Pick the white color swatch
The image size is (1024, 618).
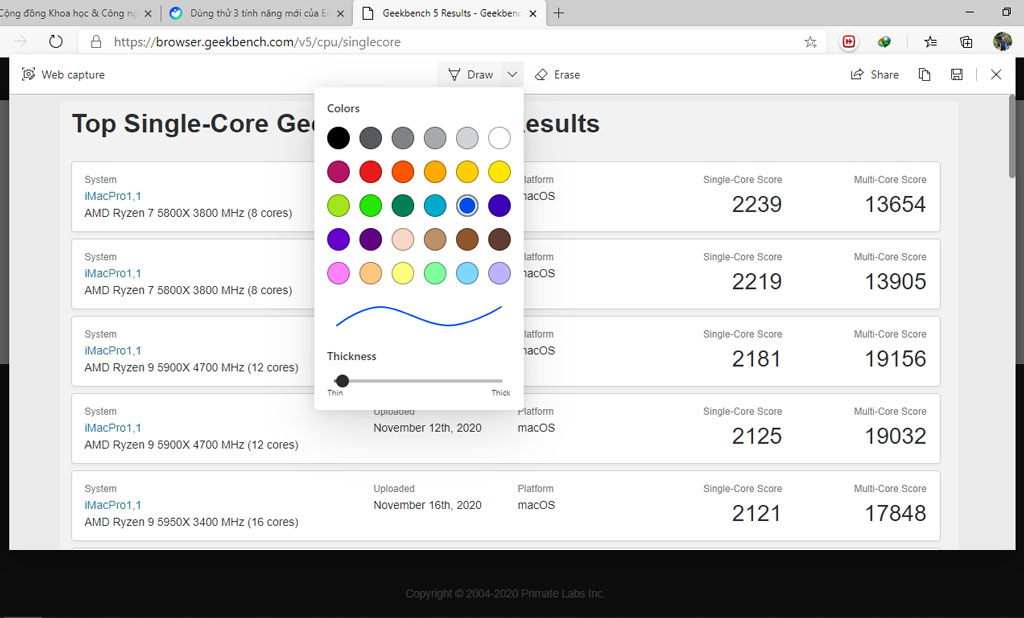tap(500, 138)
